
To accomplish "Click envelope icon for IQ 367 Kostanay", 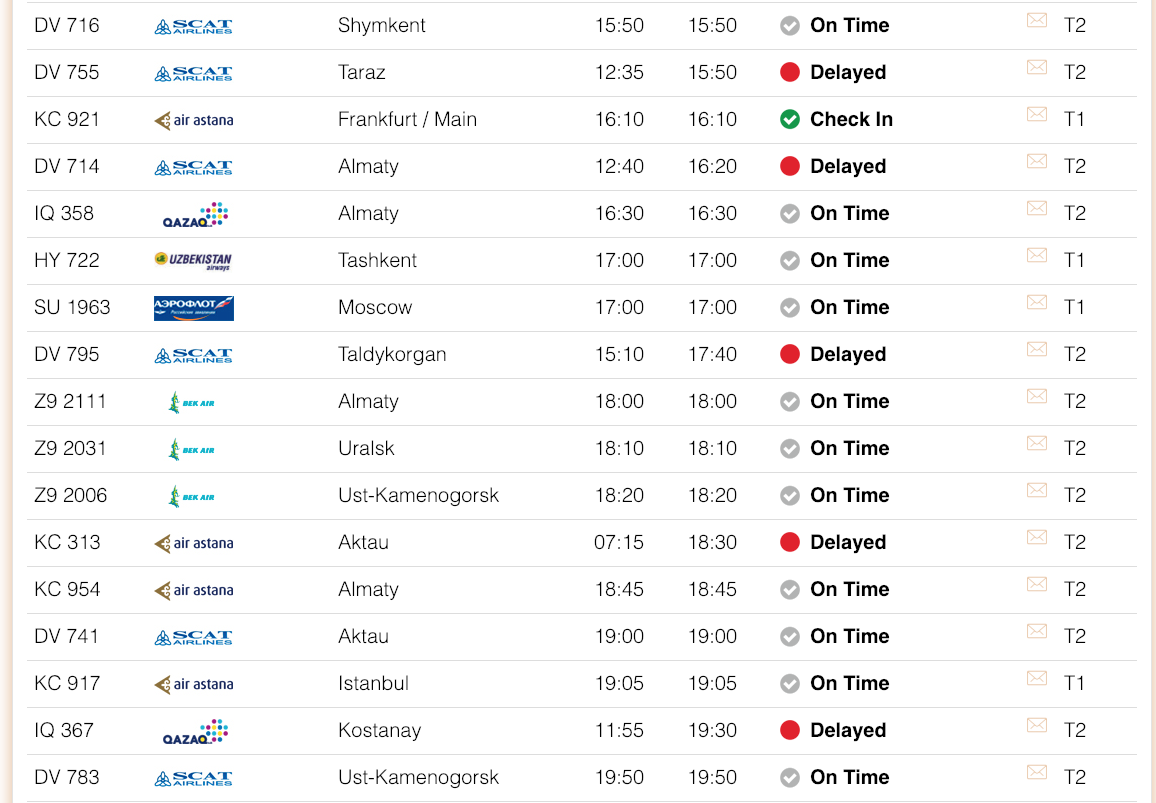I will 1037,725.
